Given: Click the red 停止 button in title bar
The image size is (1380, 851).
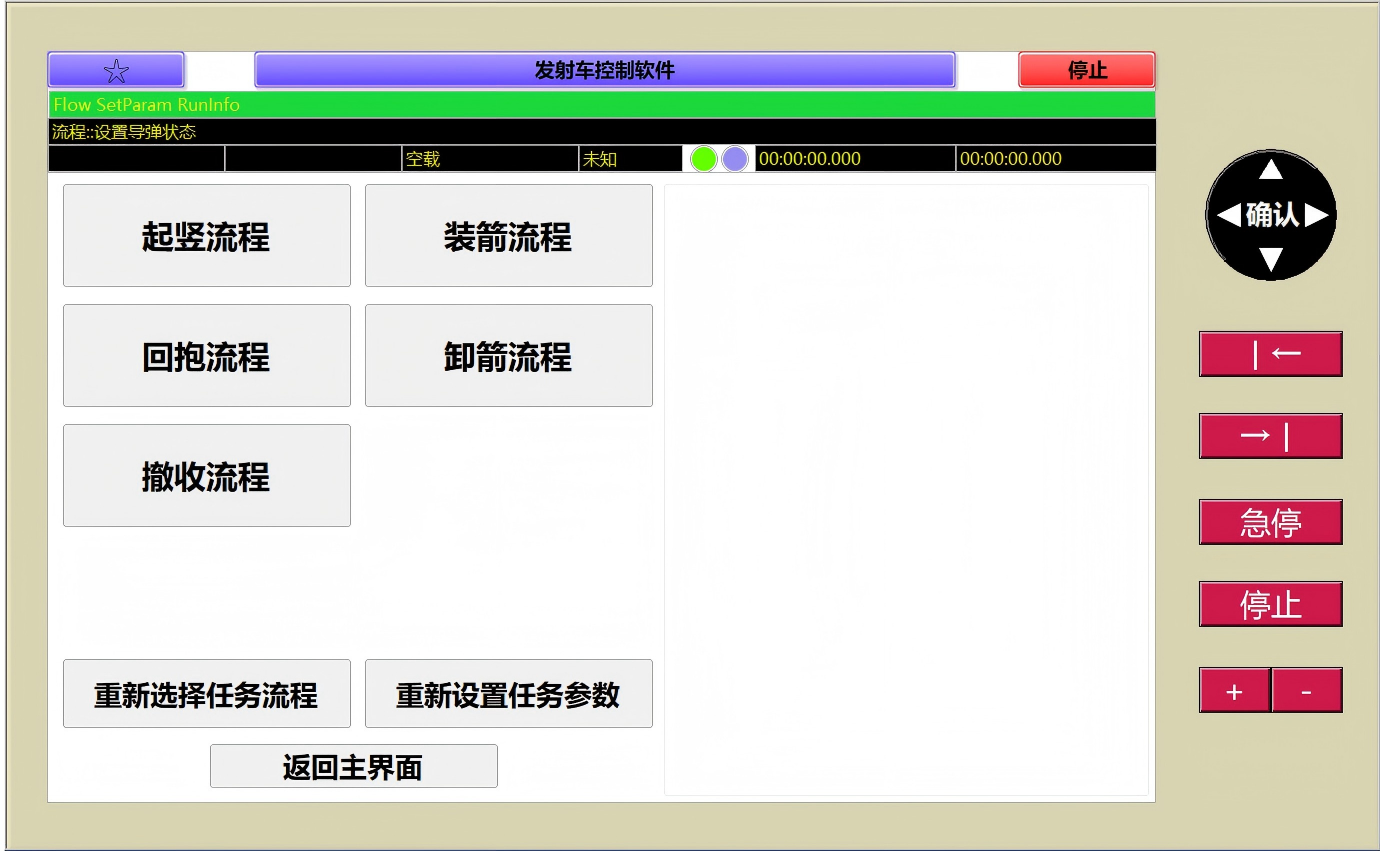Looking at the screenshot, I should tap(1086, 70).
